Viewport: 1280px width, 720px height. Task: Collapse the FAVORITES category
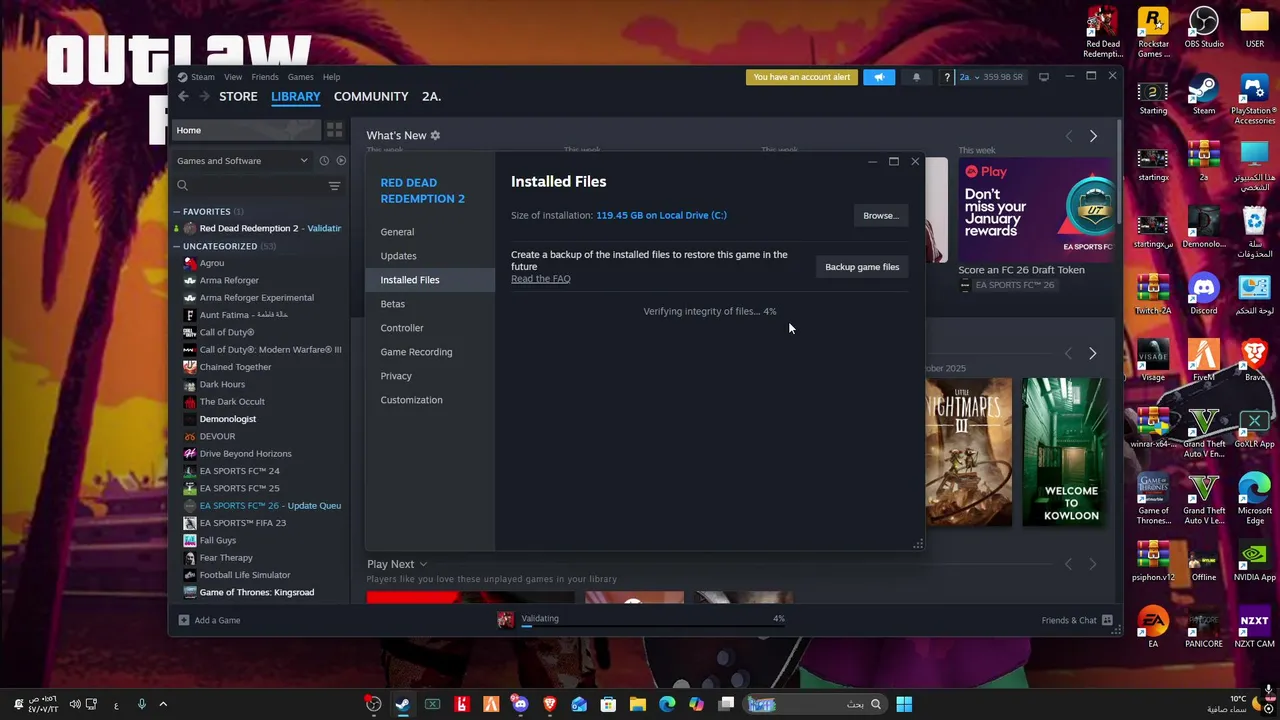click(x=177, y=211)
